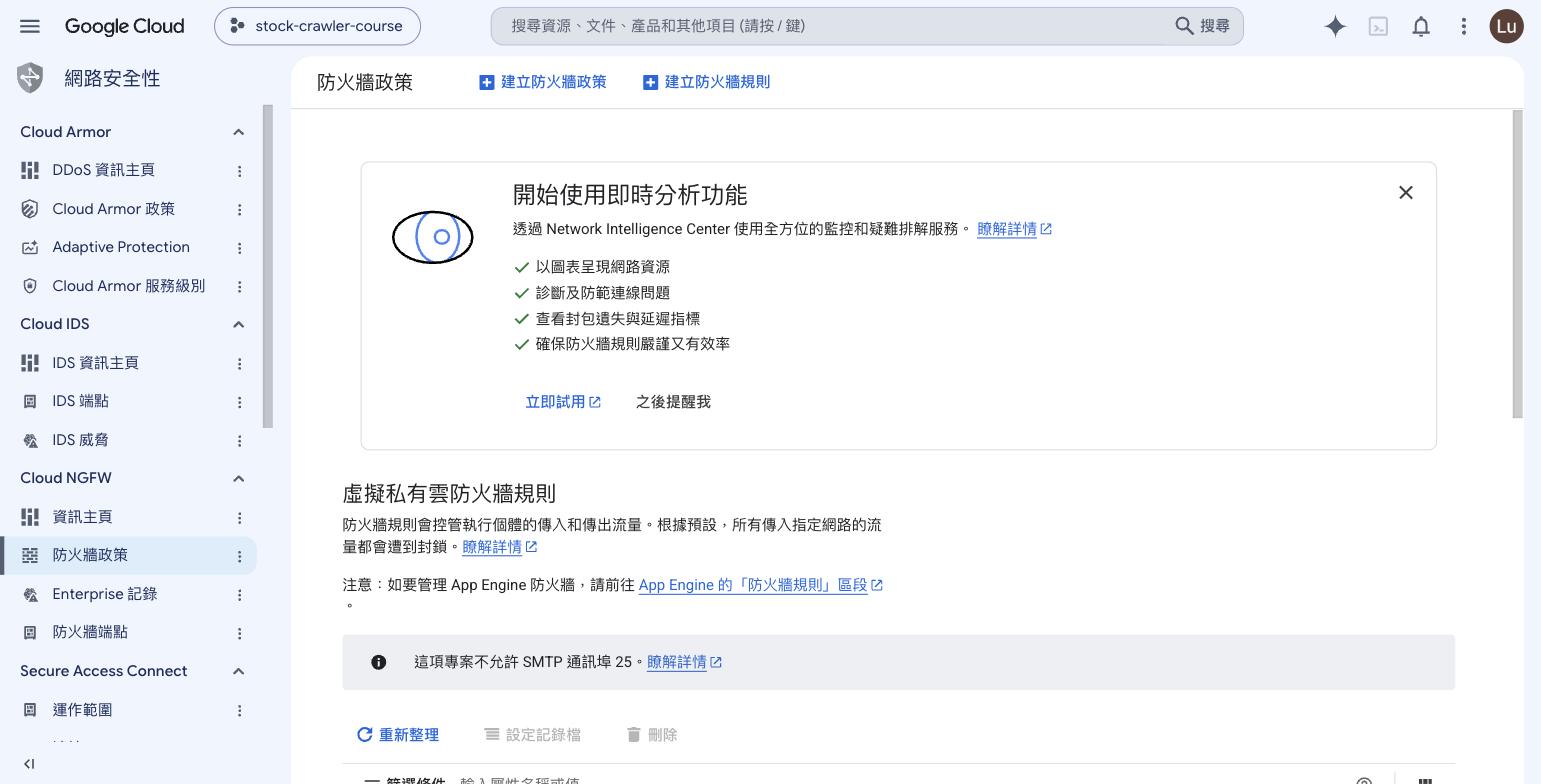Image resolution: width=1541 pixels, height=784 pixels.
Task: Open the stock-crawler-course project picker
Action: [317, 26]
